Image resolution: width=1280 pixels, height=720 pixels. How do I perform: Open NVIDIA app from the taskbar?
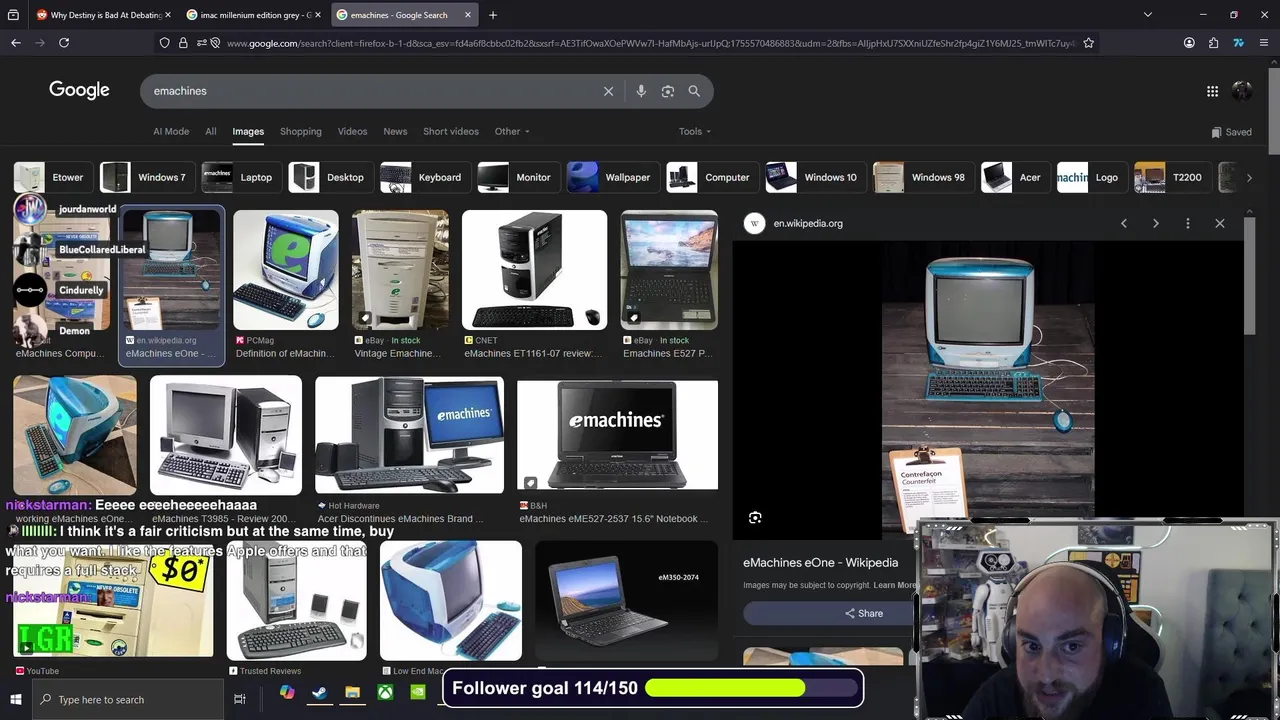[x=418, y=692]
